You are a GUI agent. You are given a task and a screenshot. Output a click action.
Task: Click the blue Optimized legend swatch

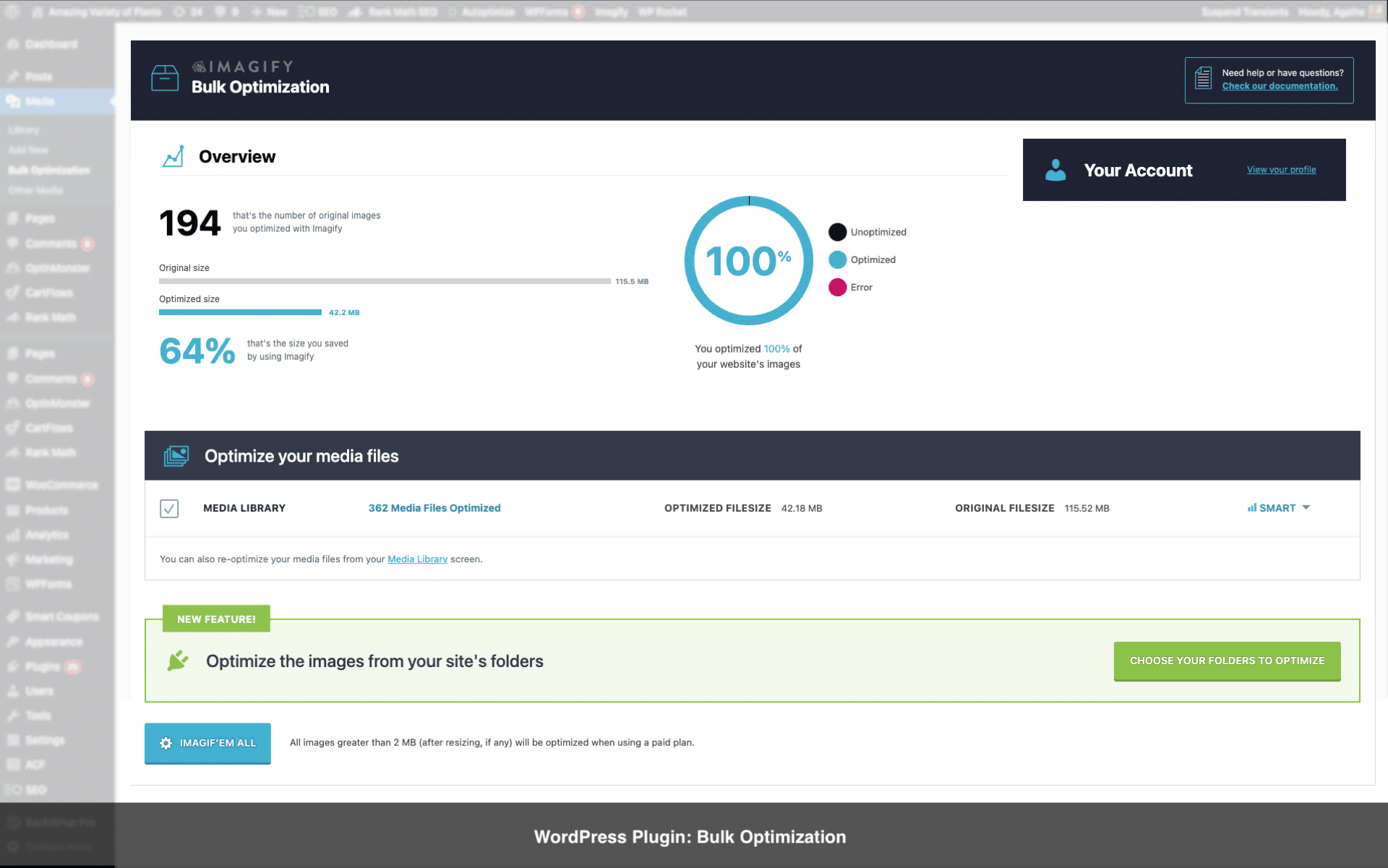837,259
